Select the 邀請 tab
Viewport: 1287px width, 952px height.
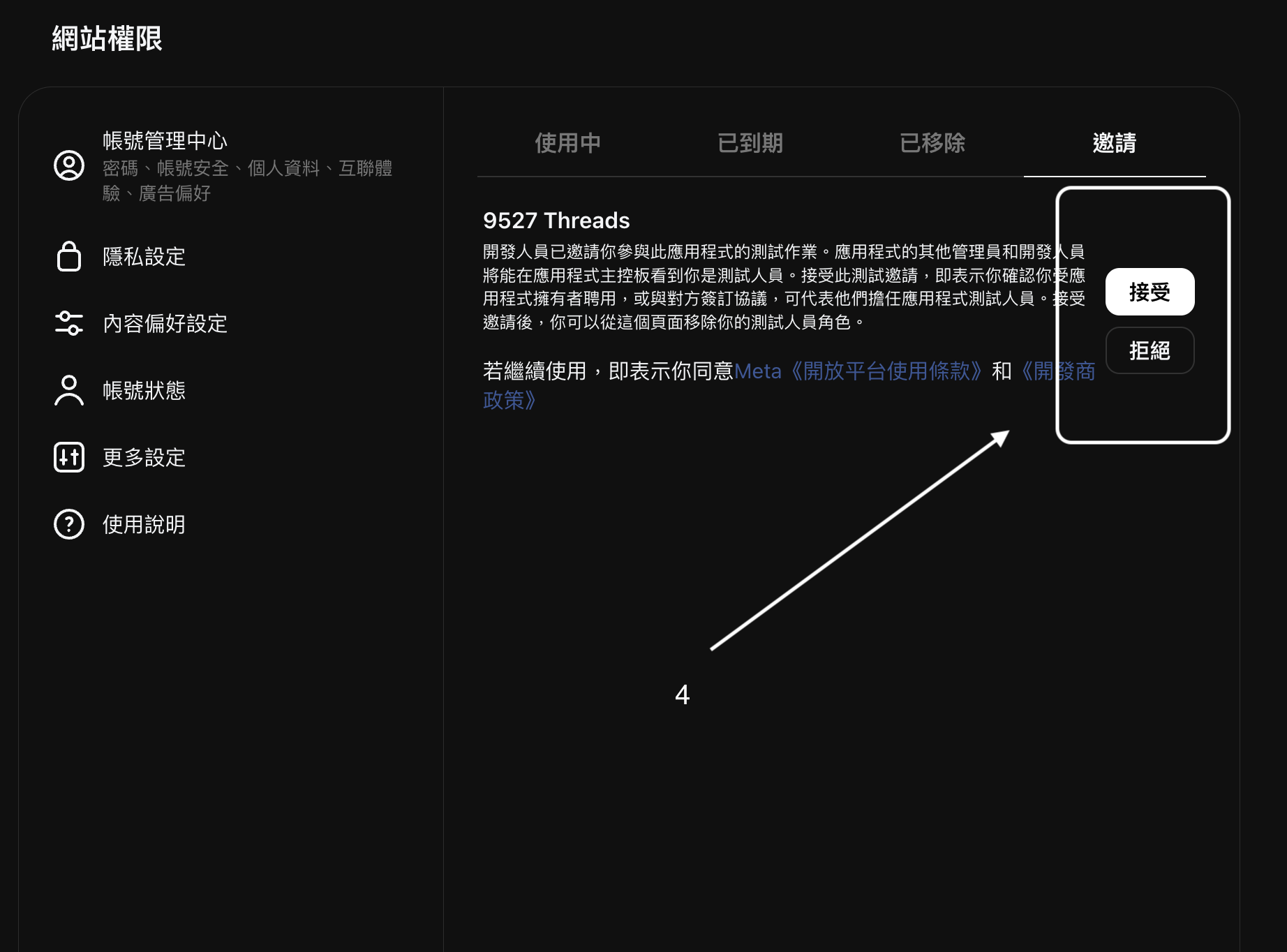click(1115, 143)
